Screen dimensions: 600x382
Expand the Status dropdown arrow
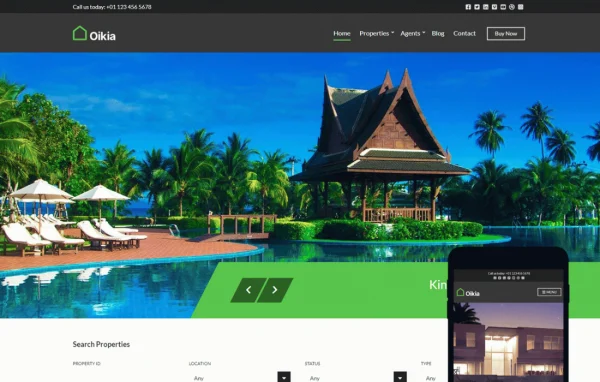coord(400,377)
